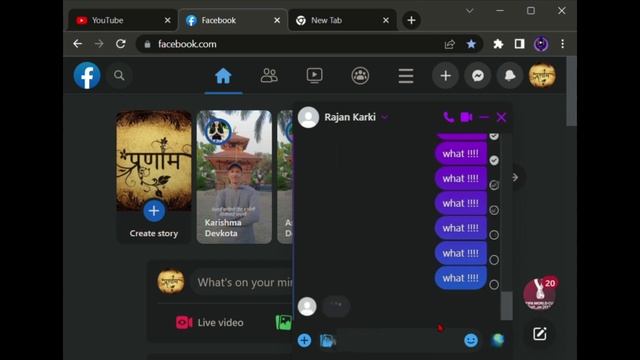Image resolution: width=640 pixels, height=360 pixels.
Task: Attach a file with the chat photo icon
Action: click(327, 340)
